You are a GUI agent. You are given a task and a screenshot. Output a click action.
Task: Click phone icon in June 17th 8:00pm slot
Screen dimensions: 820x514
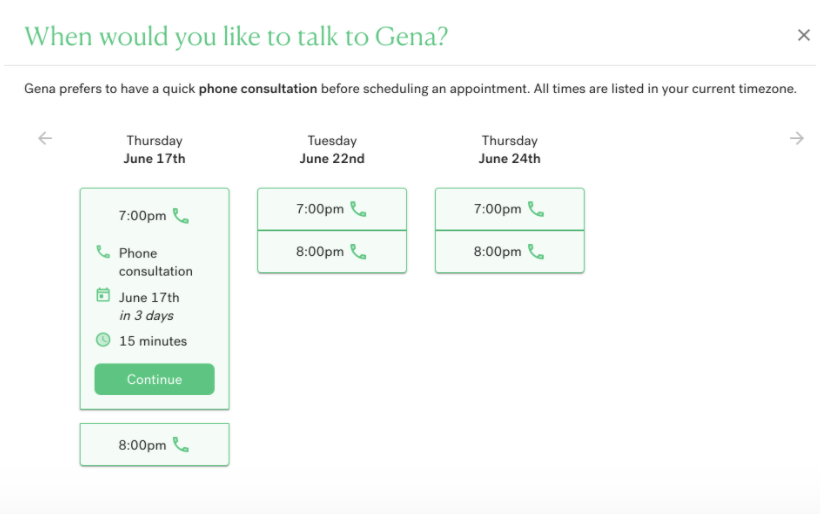point(180,444)
